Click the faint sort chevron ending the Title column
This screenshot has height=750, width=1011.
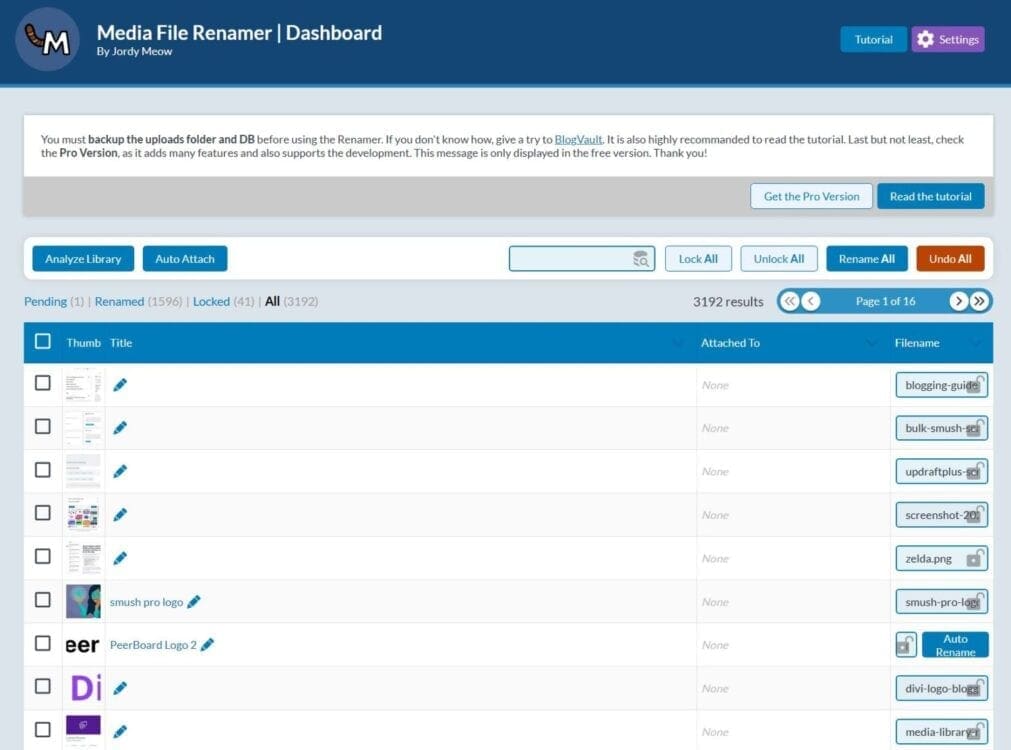[678, 343]
